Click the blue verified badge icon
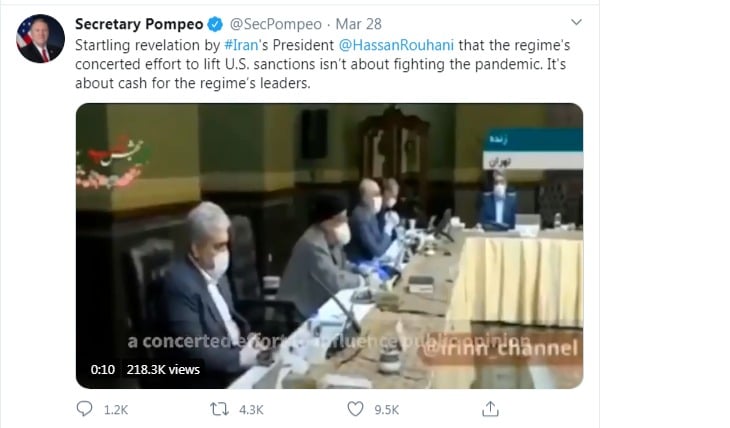 tap(215, 24)
